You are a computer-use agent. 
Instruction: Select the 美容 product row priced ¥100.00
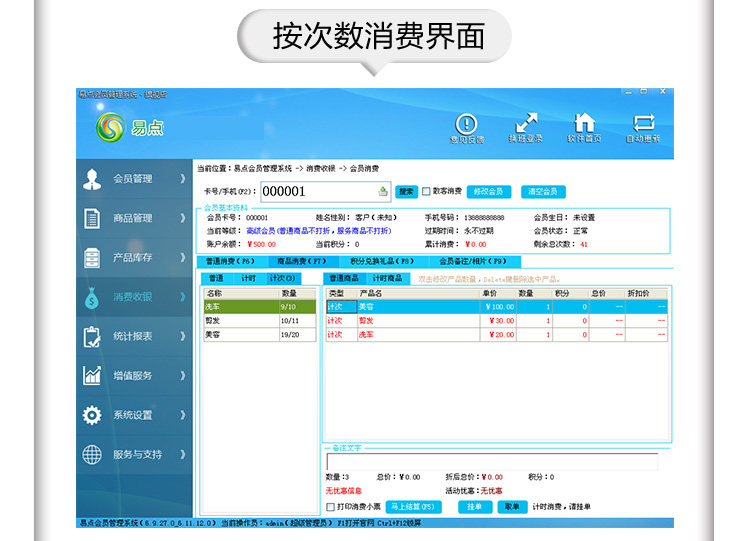click(x=496, y=307)
